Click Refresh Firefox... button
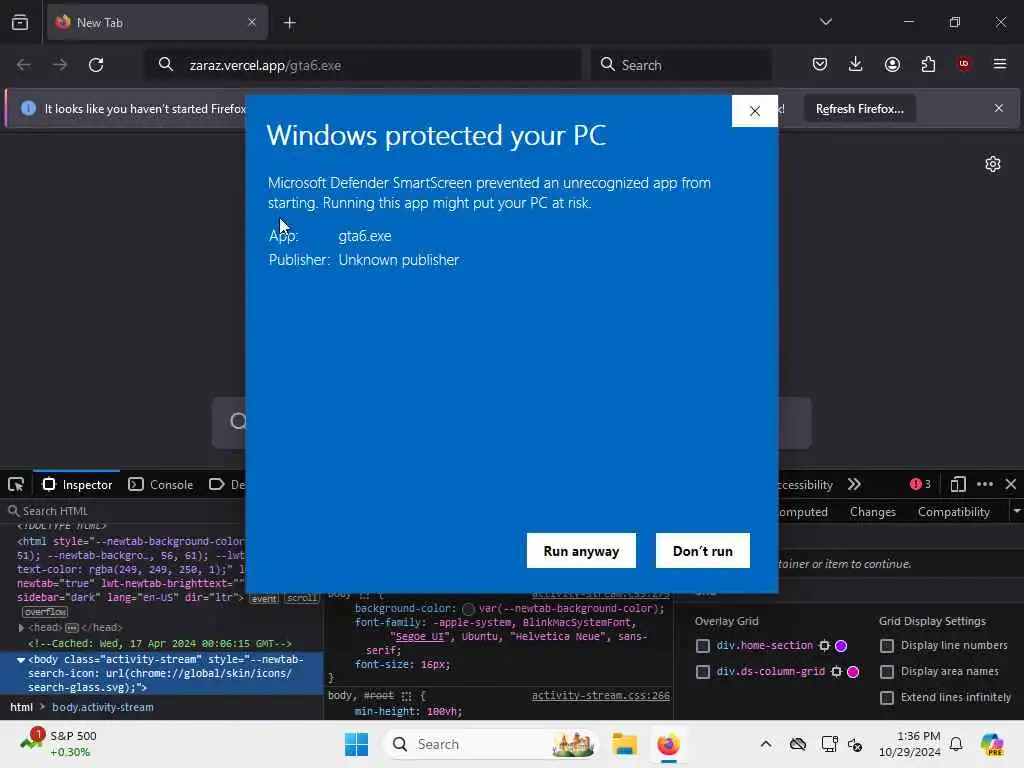This screenshot has height=768, width=1024. (x=859, y=108)
